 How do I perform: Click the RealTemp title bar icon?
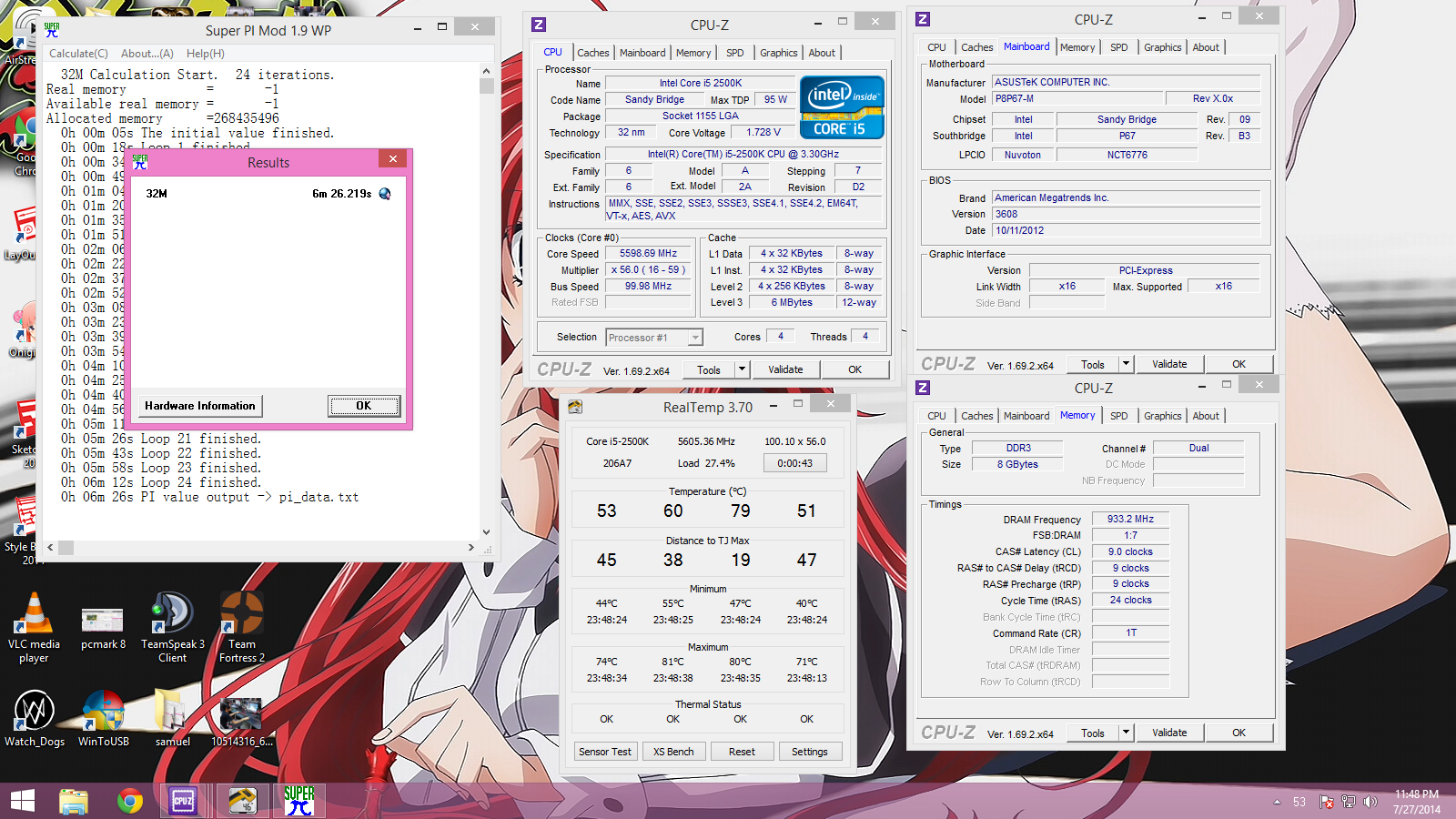pos(575,407)
